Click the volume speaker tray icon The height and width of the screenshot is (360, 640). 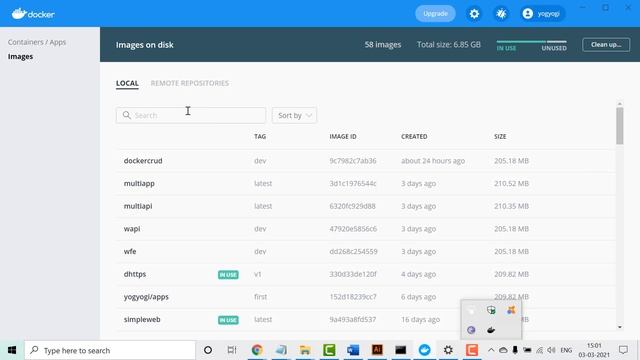(x=551, y=350)
